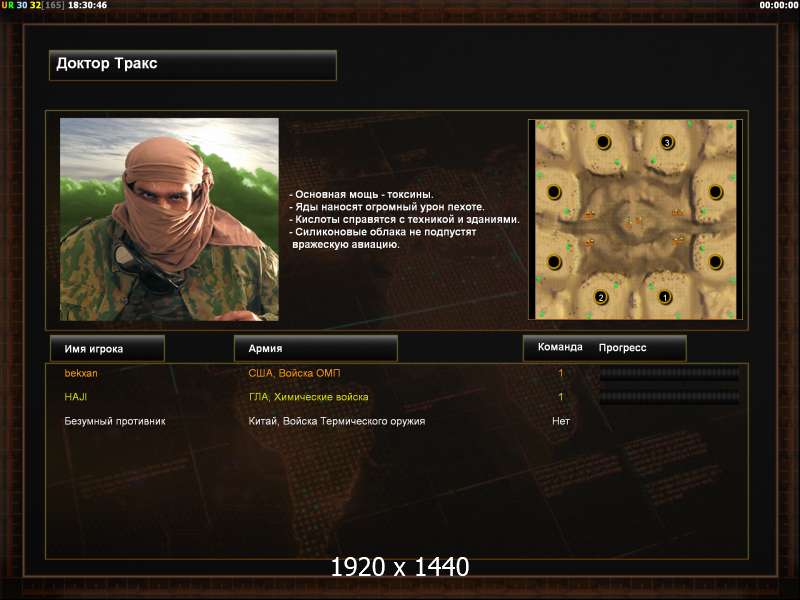Select player bekxan in the list
Image resolution: width=800 pixels, height=600 pixels.
(81, 373)
